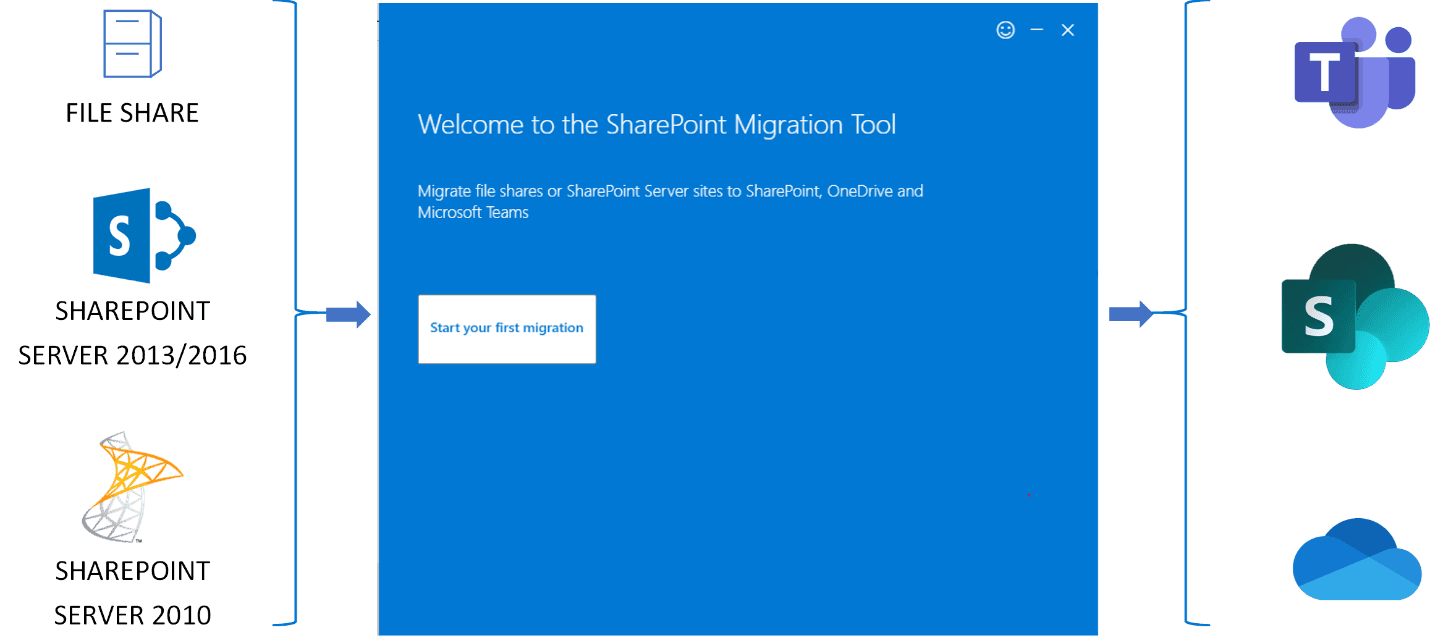Minimize the SharePoint Migration Tool window
The height and width of the screenshot is (638, 1430).
[x=1037, y=30]
